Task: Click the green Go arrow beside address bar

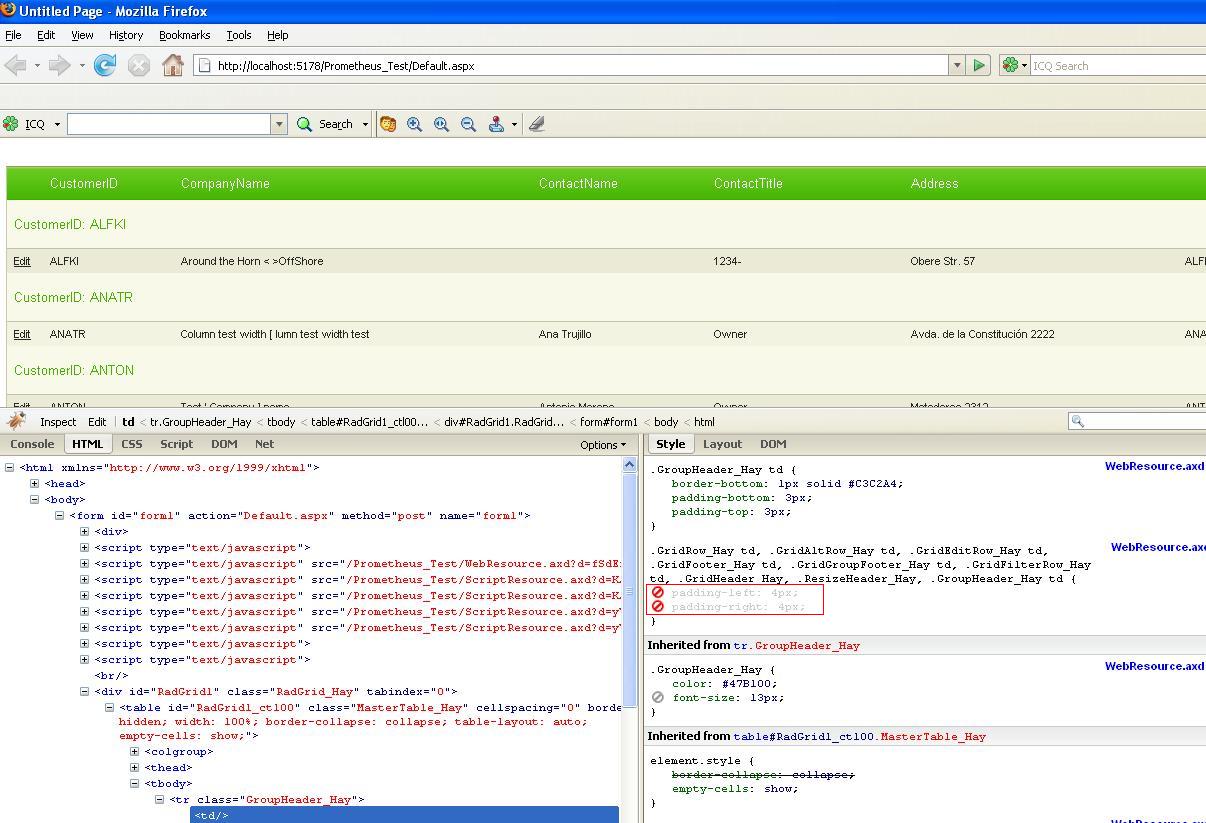Action: pos(979,66)
